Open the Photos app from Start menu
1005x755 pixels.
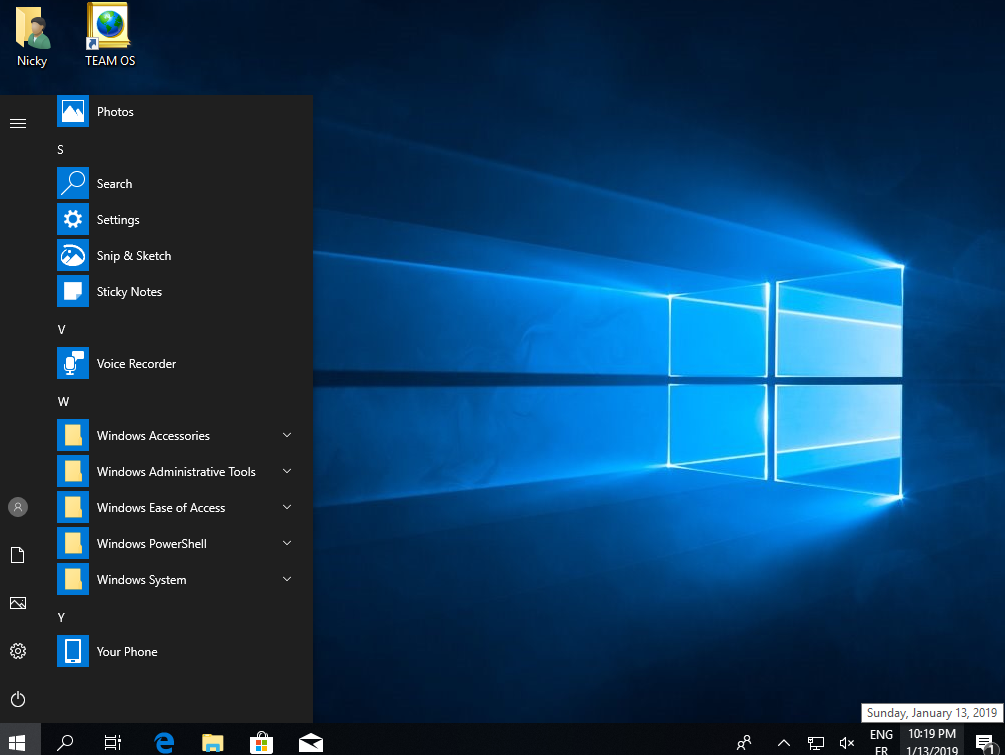(x=176, y=112)
